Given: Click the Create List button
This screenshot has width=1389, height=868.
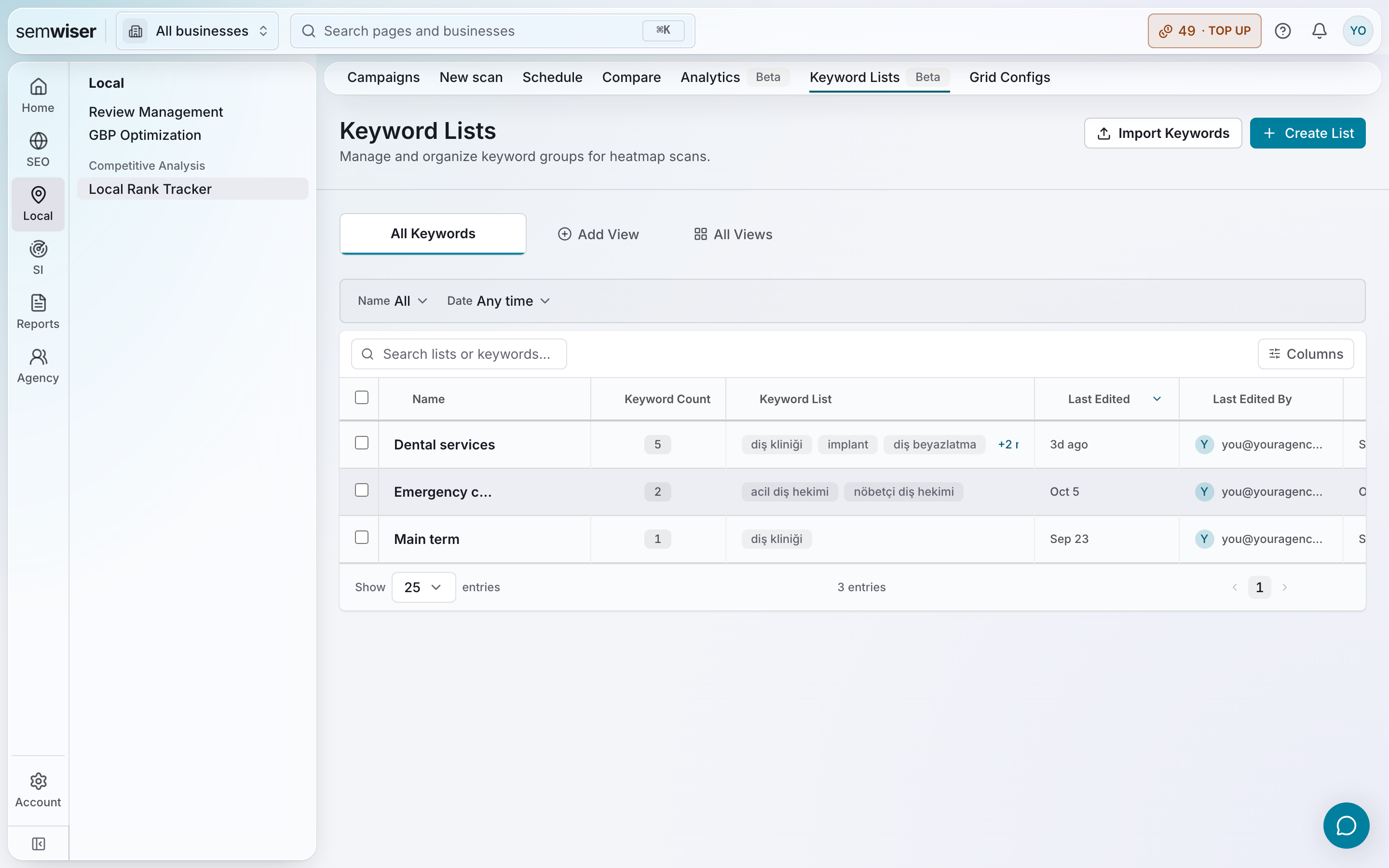Looking at the screenshot, I should pyautogui.click(x=1307, y=133).
